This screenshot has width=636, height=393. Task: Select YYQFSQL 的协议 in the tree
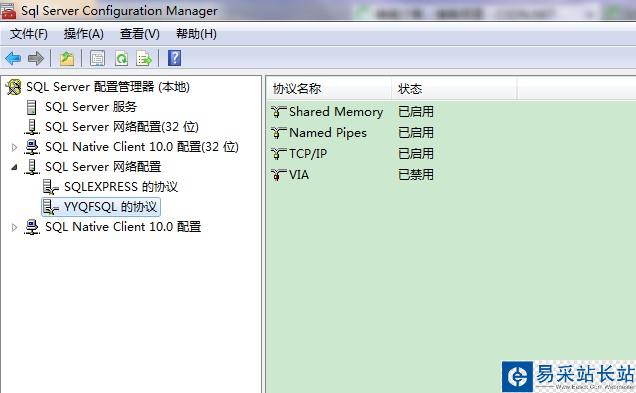coord(110,207)
